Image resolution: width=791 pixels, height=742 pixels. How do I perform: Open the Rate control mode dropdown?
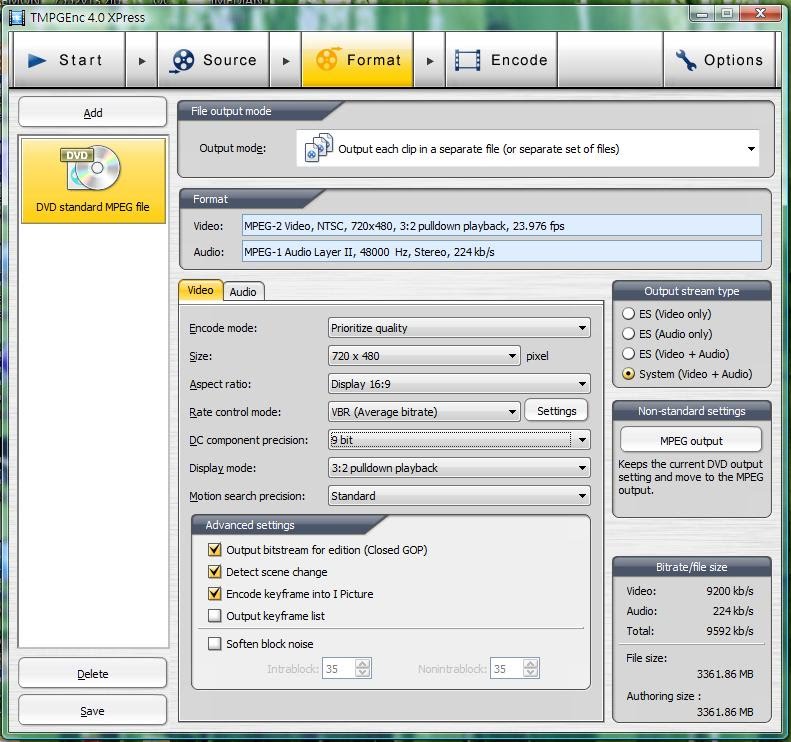424,412
